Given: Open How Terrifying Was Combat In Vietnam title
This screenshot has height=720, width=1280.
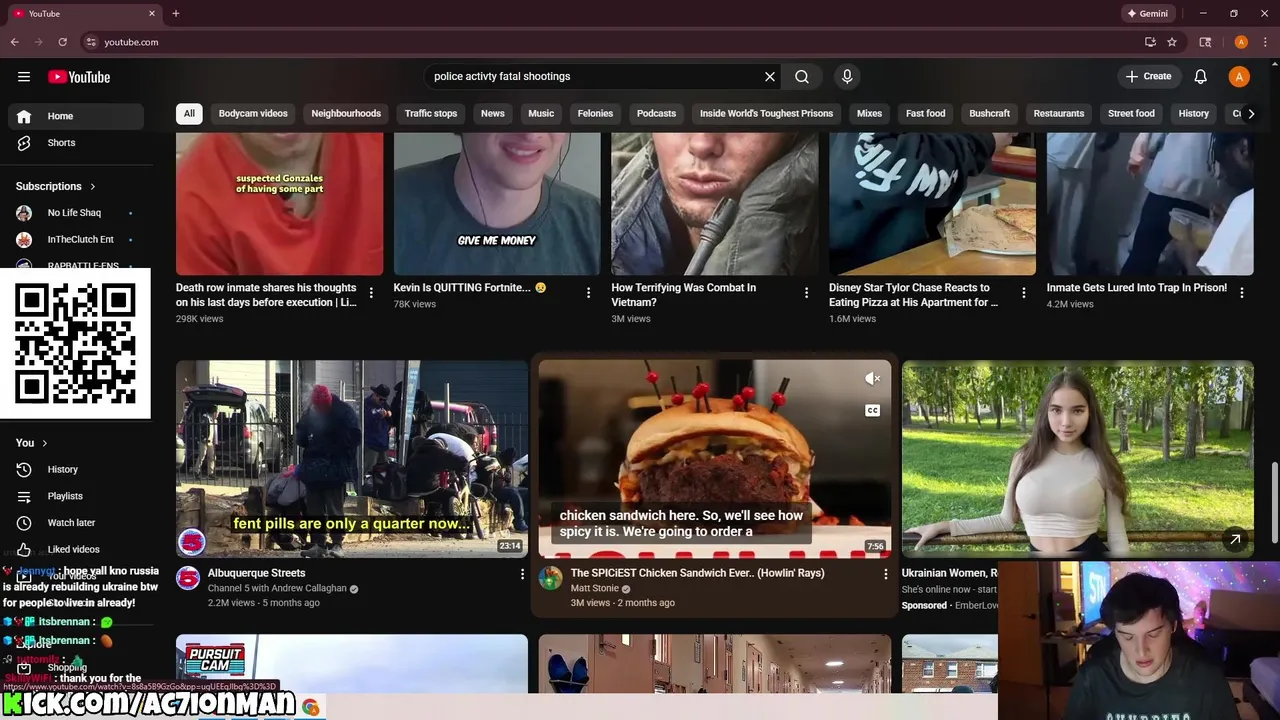Looking at the screenshot, I should 684,295.
